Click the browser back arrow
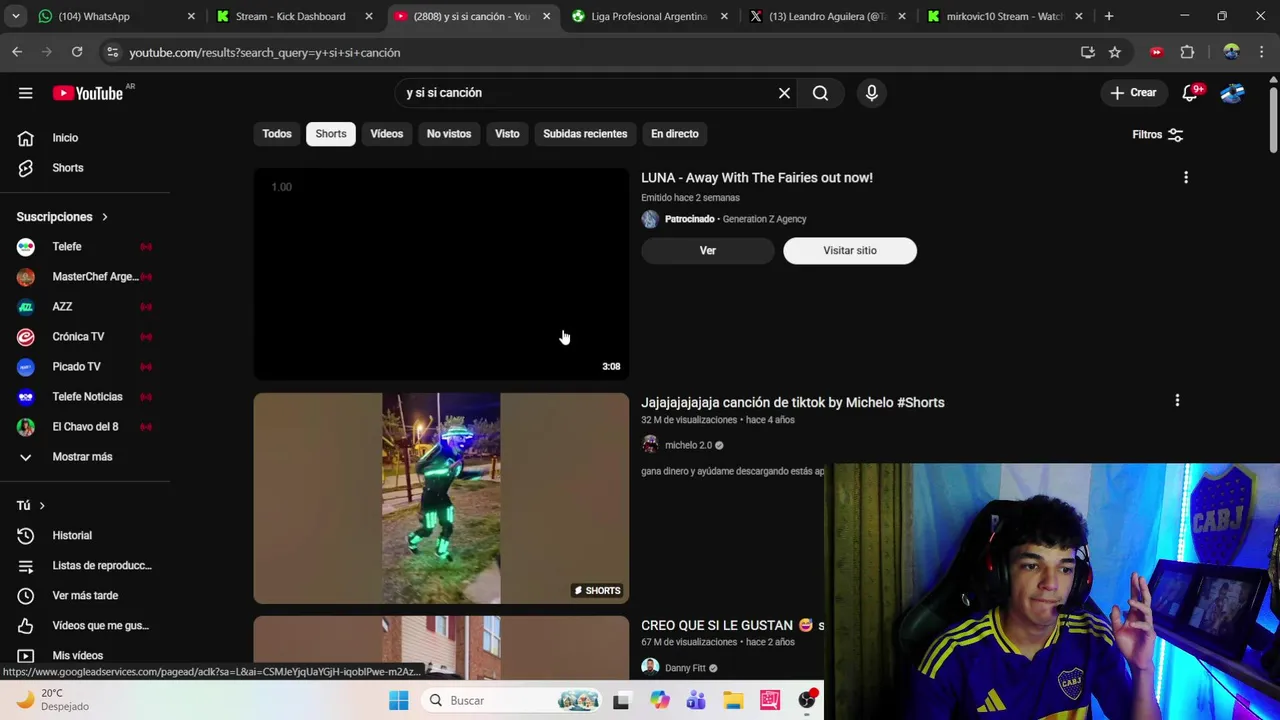This screenshot has width=1280, height=720. [x=17, y=52]
